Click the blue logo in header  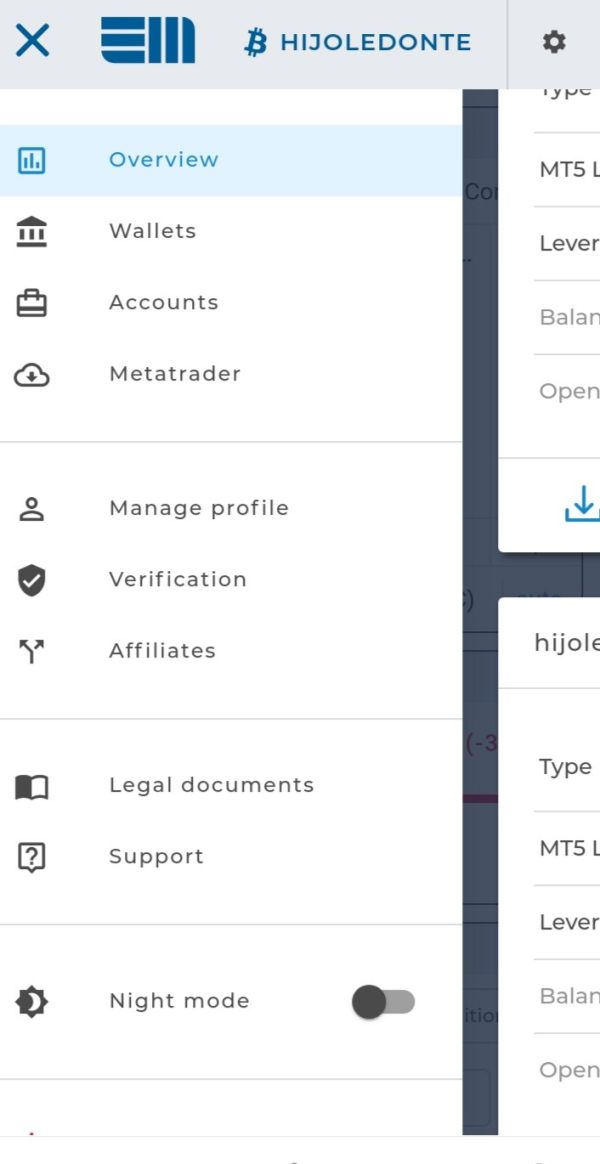(x=148, y=42)
